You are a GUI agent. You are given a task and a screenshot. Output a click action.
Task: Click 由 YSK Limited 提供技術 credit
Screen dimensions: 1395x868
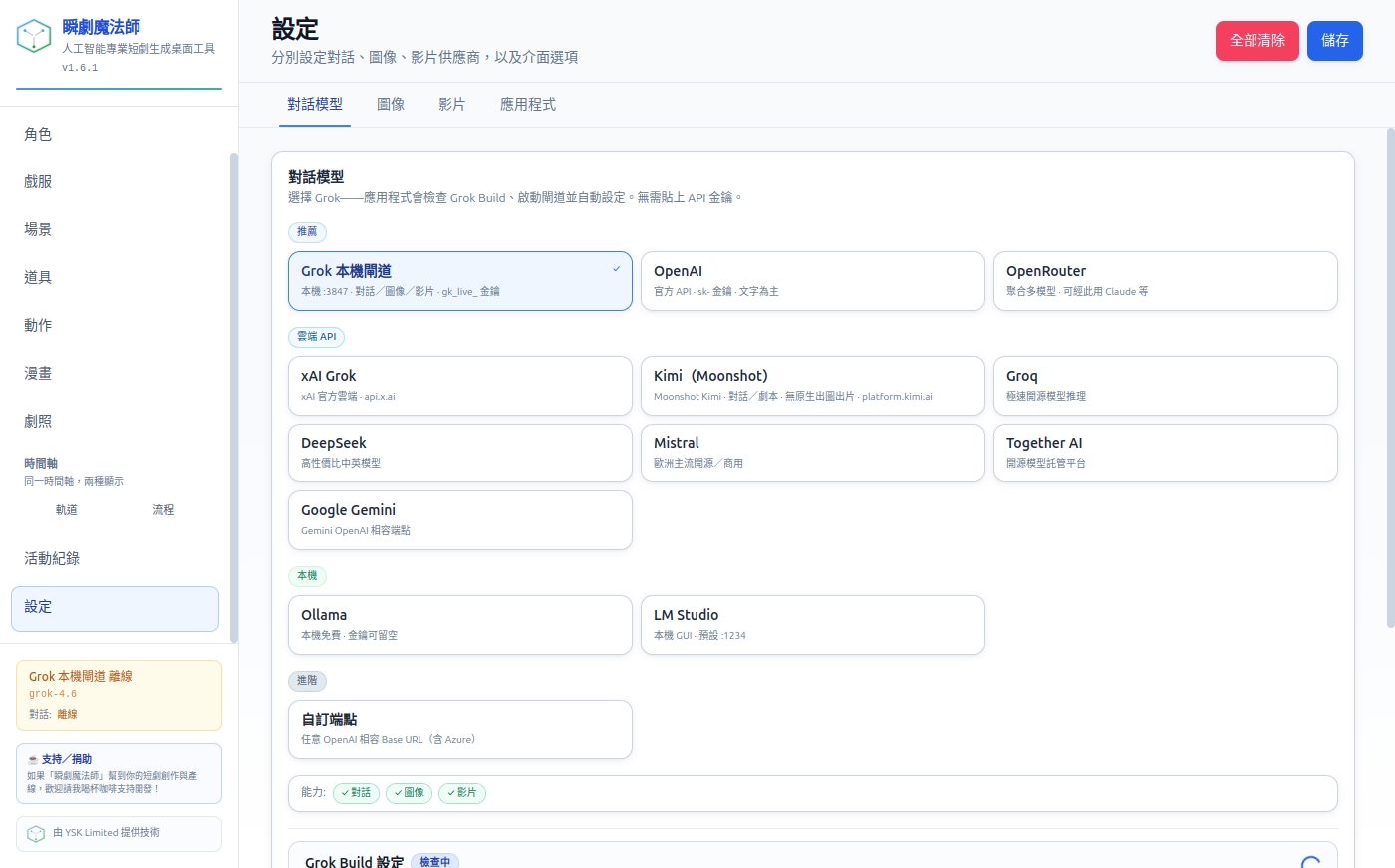tap(119, 834)
